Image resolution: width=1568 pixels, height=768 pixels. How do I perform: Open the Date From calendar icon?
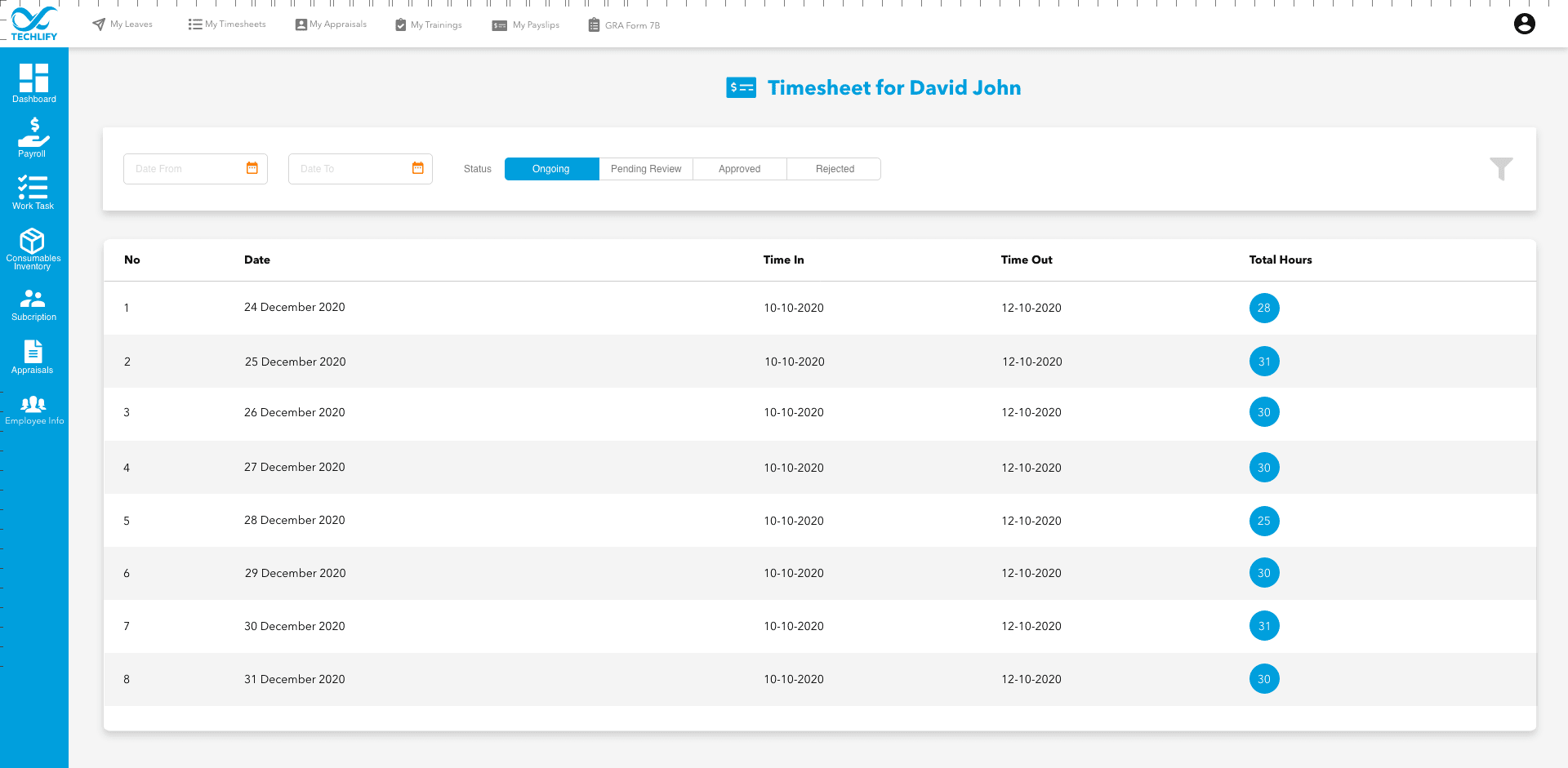(x=252, y=168)
